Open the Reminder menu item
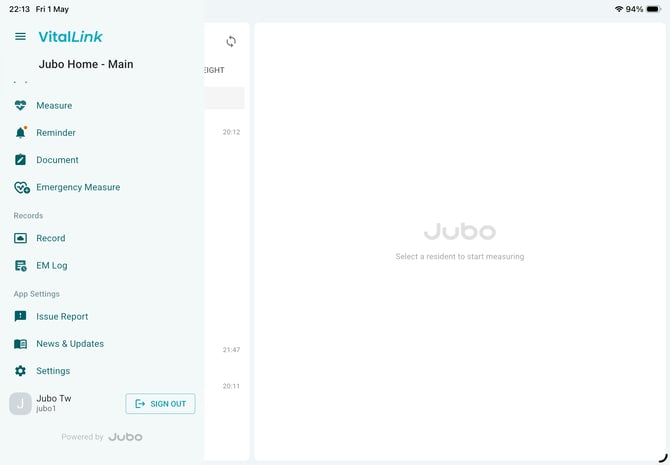Screen dimensions: 670x465 tap(56, 133)
